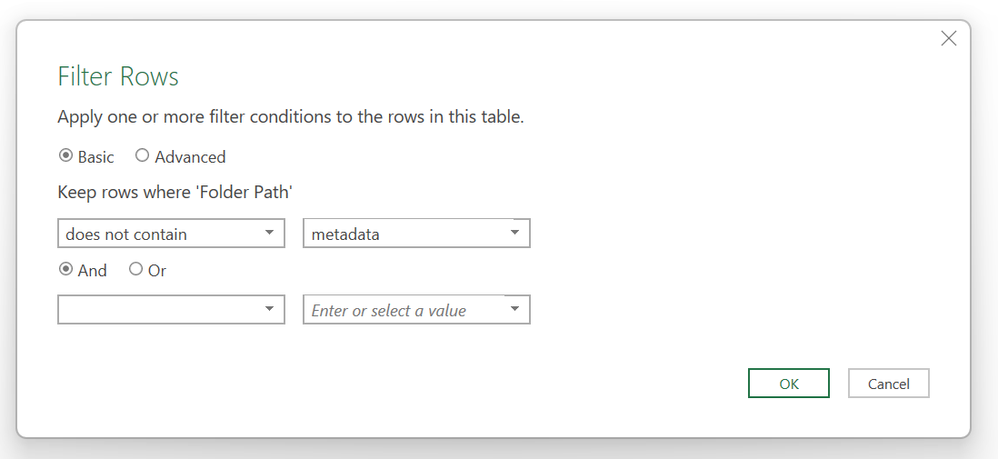Viewport: 998px width, 459px height.
Task: Confirm the filter with OK
Action: coord(788,384)
